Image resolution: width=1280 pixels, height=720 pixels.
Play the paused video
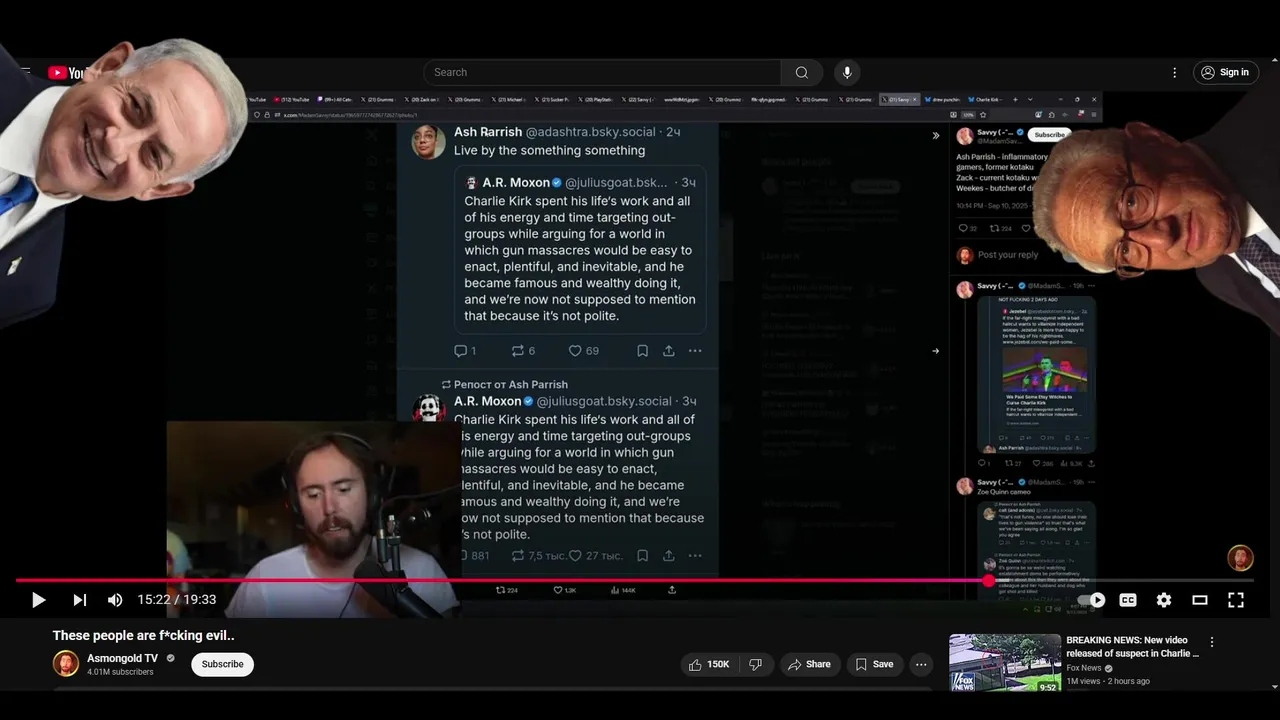[38, 600]
